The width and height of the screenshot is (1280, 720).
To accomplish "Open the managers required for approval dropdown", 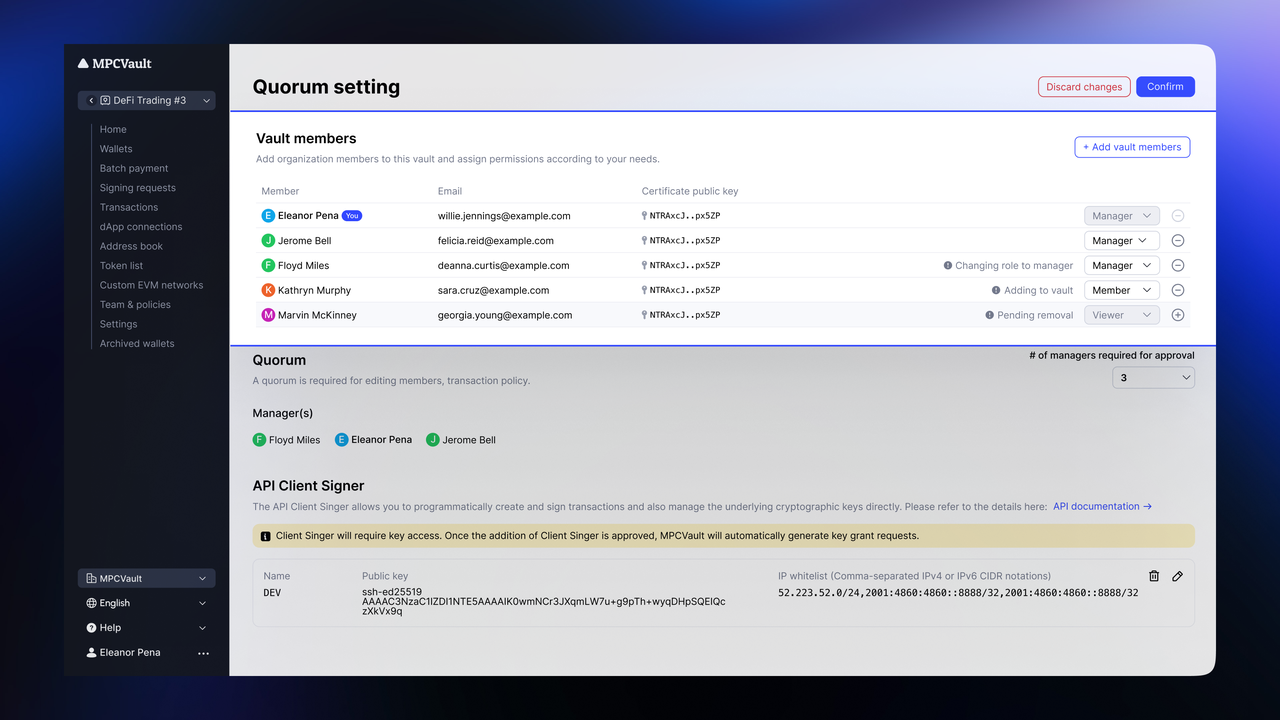I will (1153, 378).
